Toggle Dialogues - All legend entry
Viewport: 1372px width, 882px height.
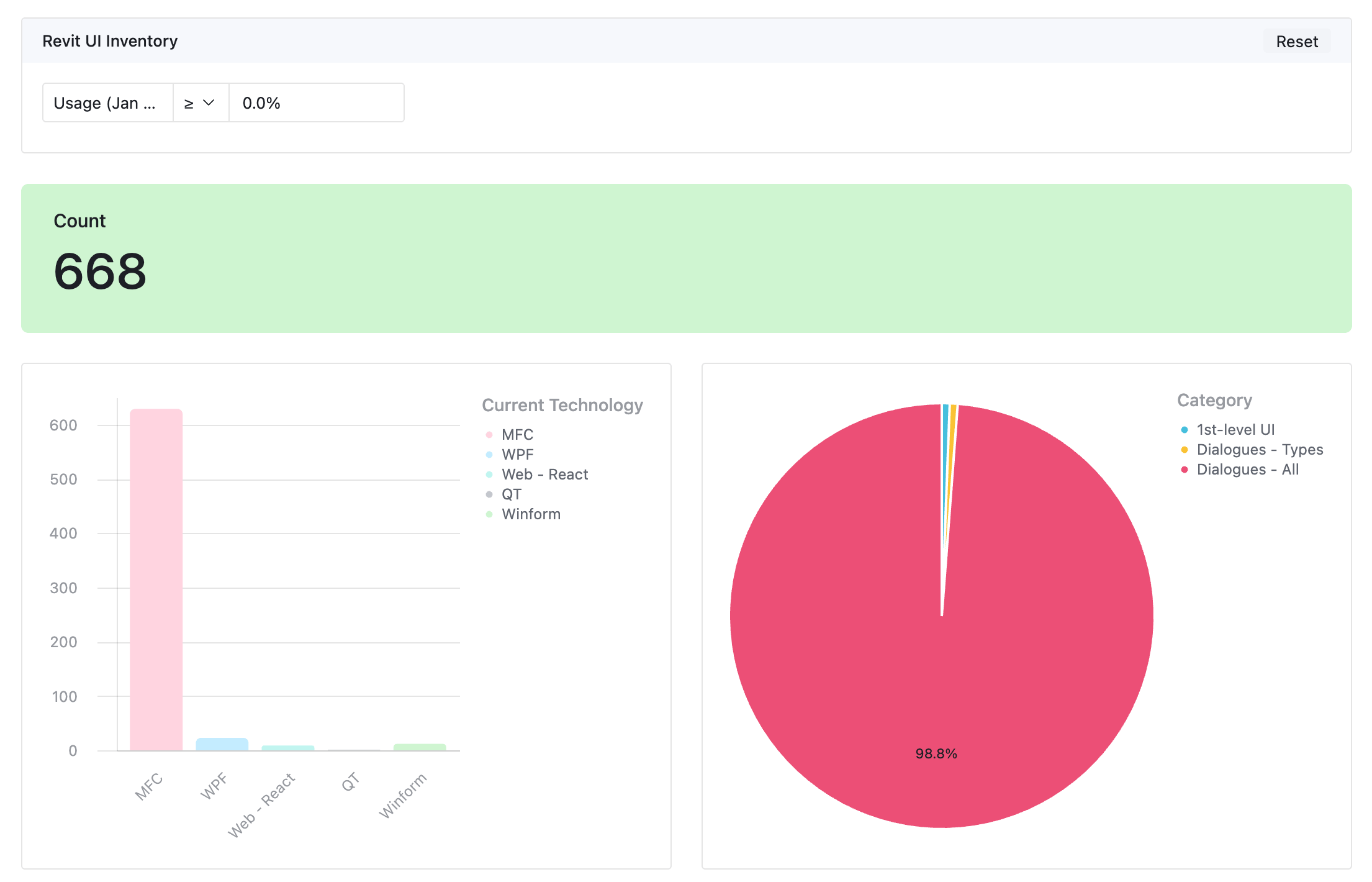coord(1240,470)
